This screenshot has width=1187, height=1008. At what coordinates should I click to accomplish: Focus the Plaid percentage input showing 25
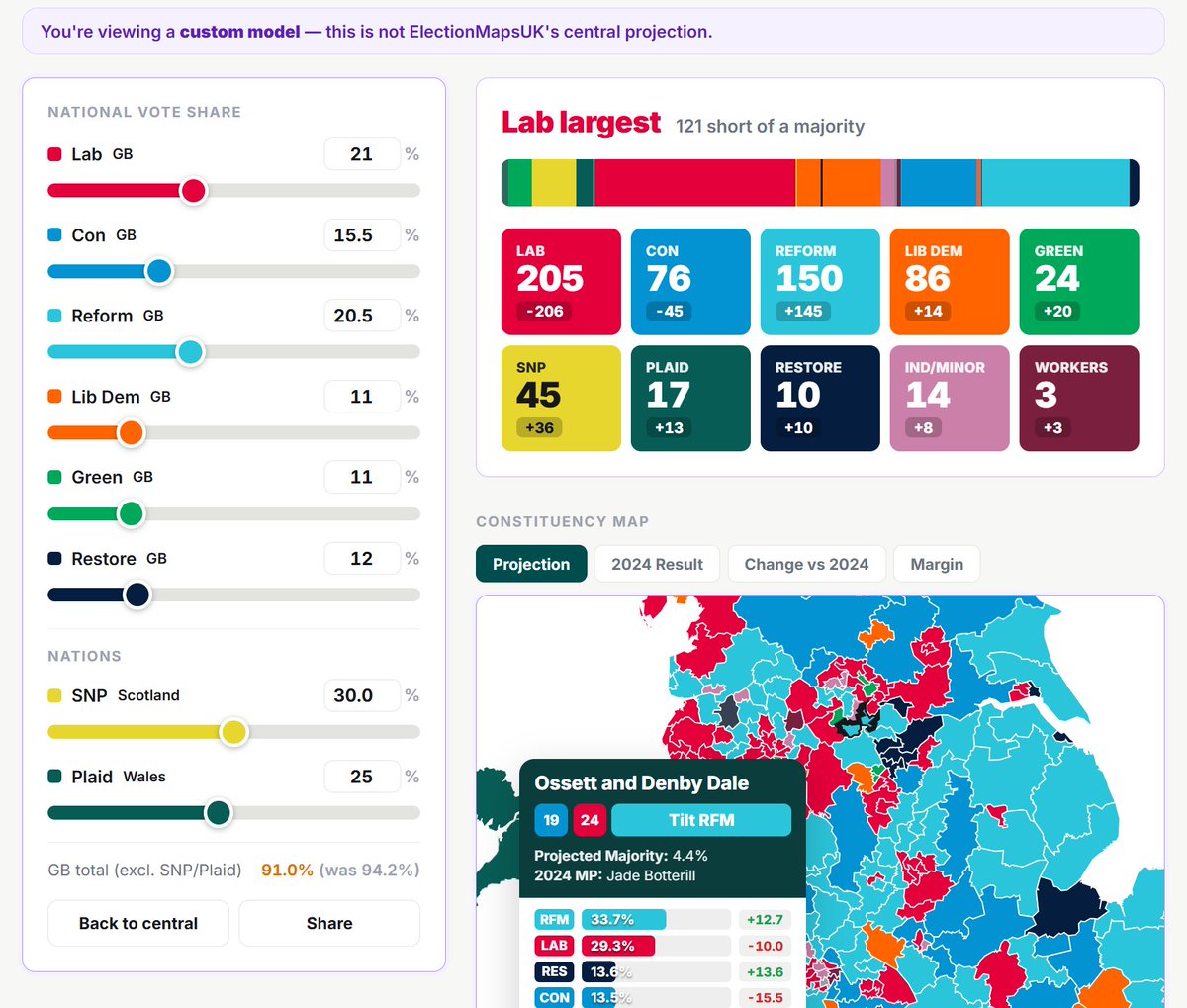[x=362, y=777]
